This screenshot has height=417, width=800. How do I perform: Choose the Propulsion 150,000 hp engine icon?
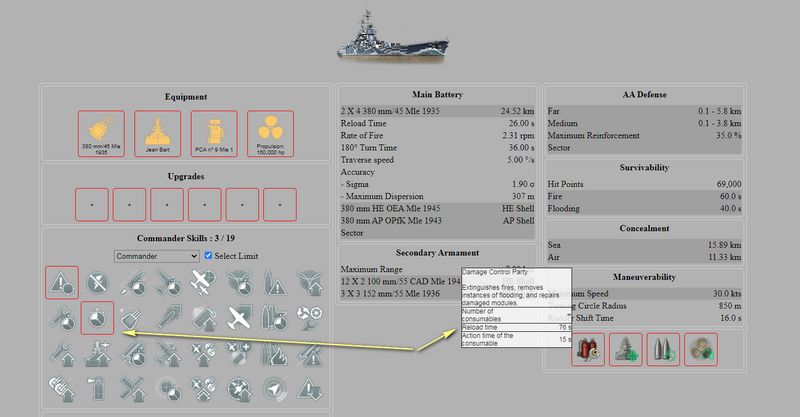click(x=269, y=133)
